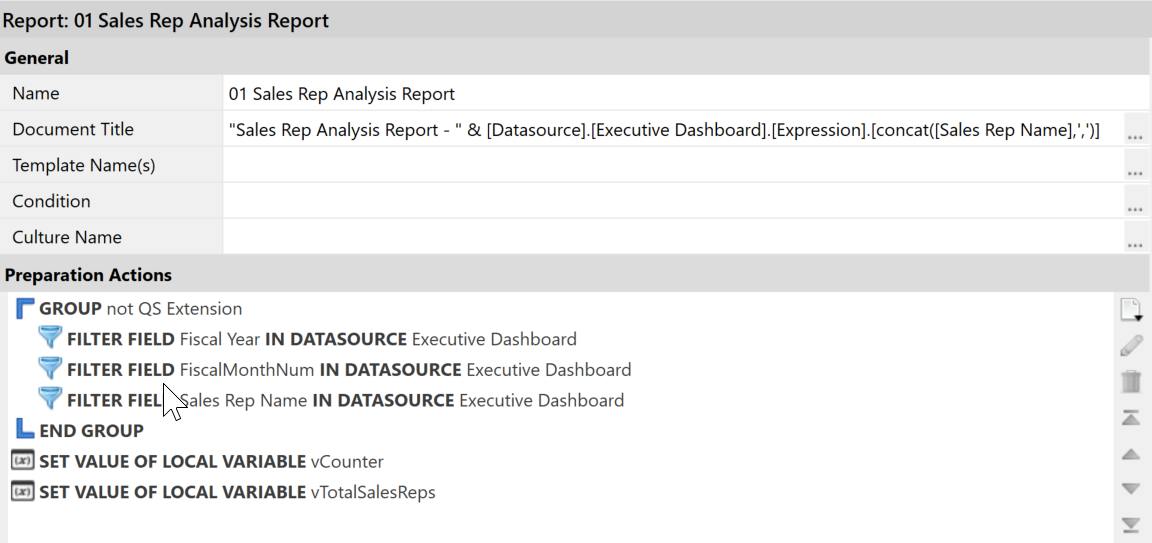Viewport: 1152px width, 543px height.
Task: Click the vCounter variable icon
Action: (x=21, y=461)
